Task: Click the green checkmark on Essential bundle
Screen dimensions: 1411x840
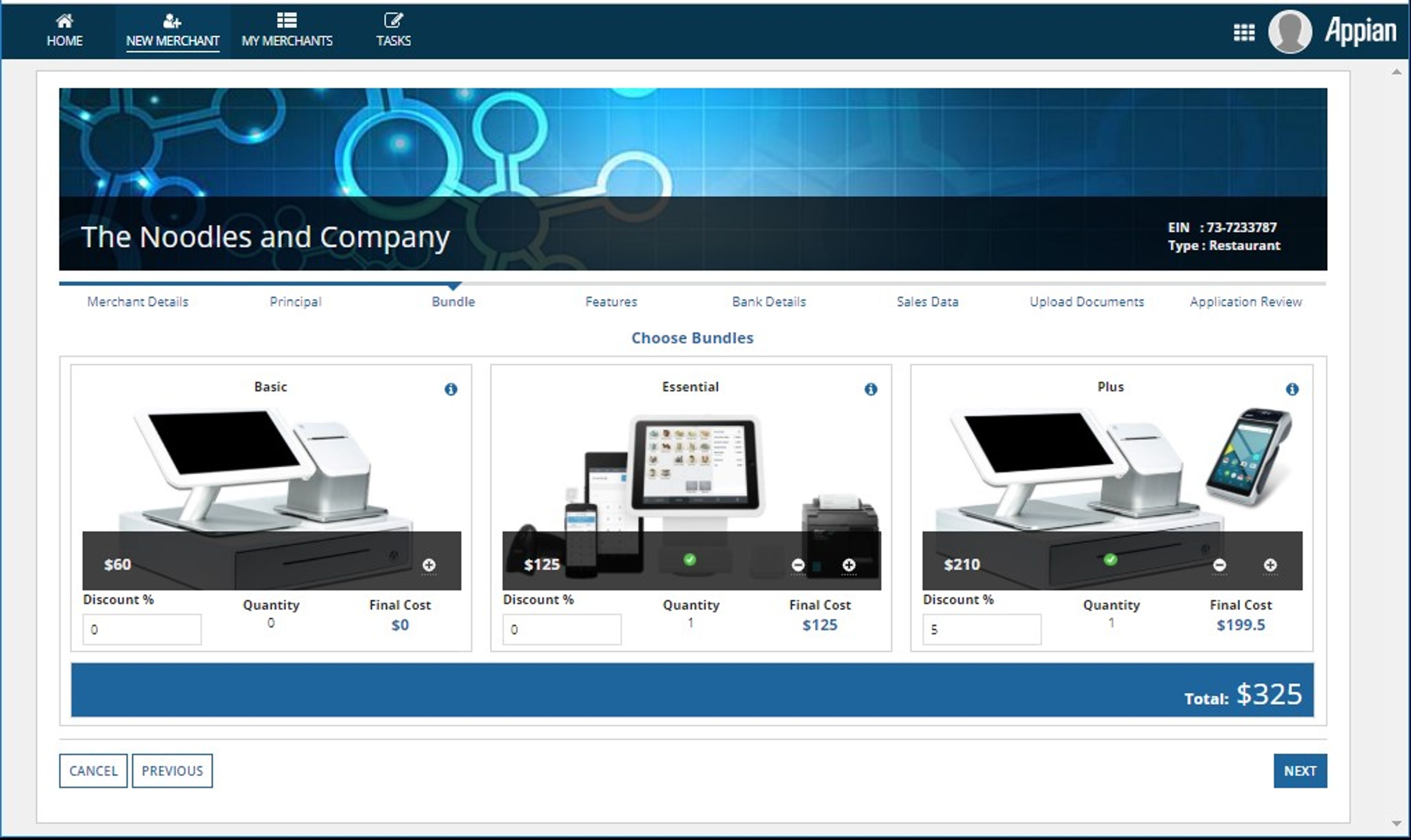Action: click(689, 559)
